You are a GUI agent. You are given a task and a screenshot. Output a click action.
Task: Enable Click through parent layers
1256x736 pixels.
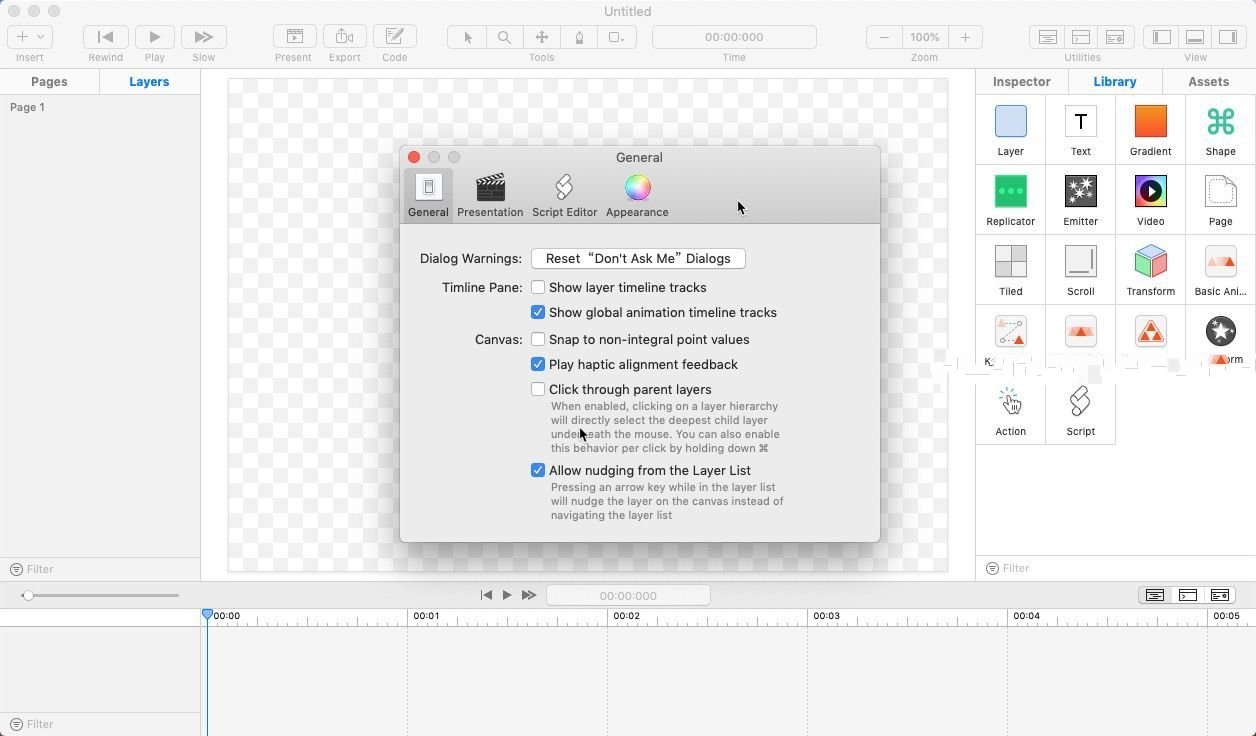pos(538,389)
